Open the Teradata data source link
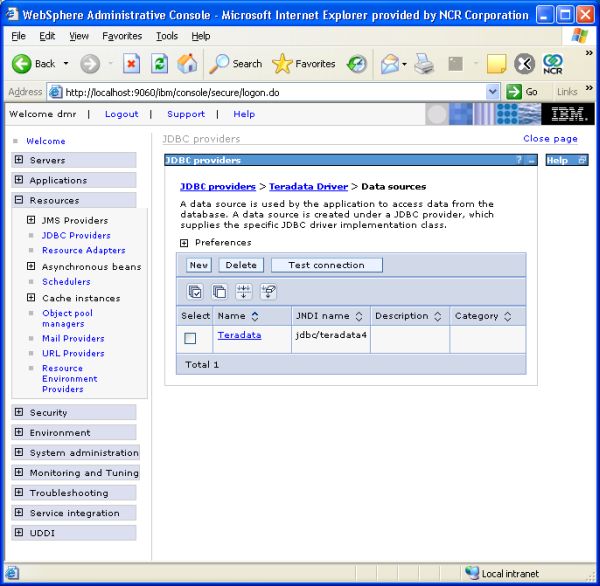The width and height of the screenshot is (600, 586). click(239, 335)
